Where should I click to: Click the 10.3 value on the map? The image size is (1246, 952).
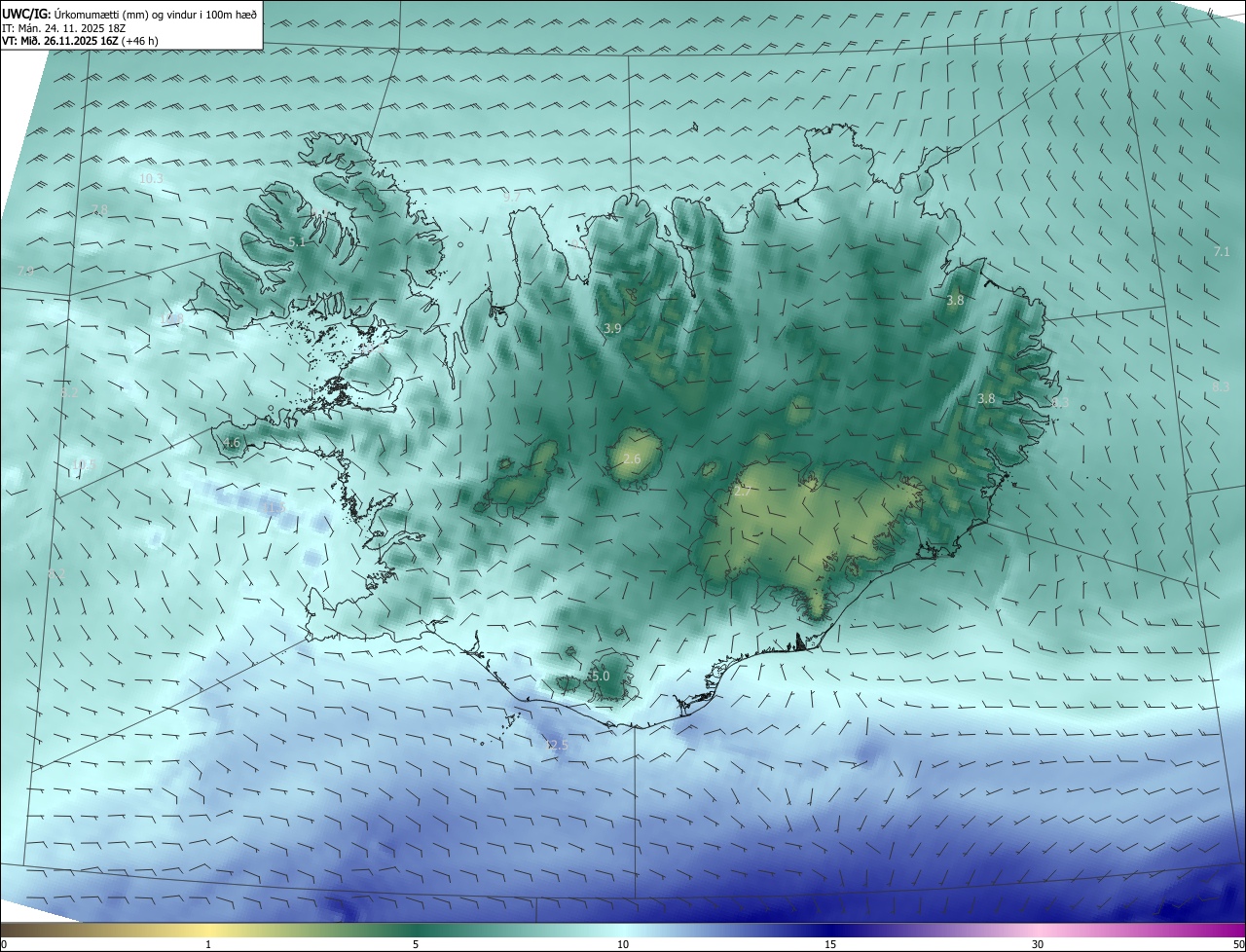(151, 179)
